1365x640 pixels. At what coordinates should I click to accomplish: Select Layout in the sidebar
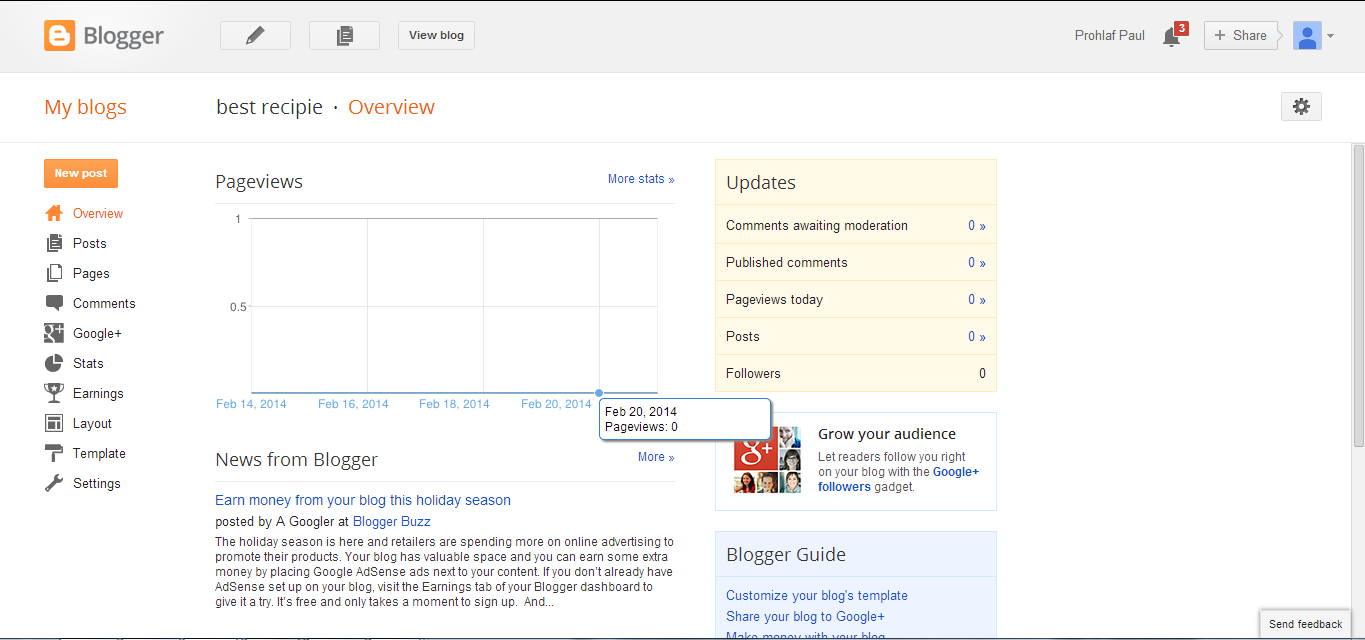point(92,423)
